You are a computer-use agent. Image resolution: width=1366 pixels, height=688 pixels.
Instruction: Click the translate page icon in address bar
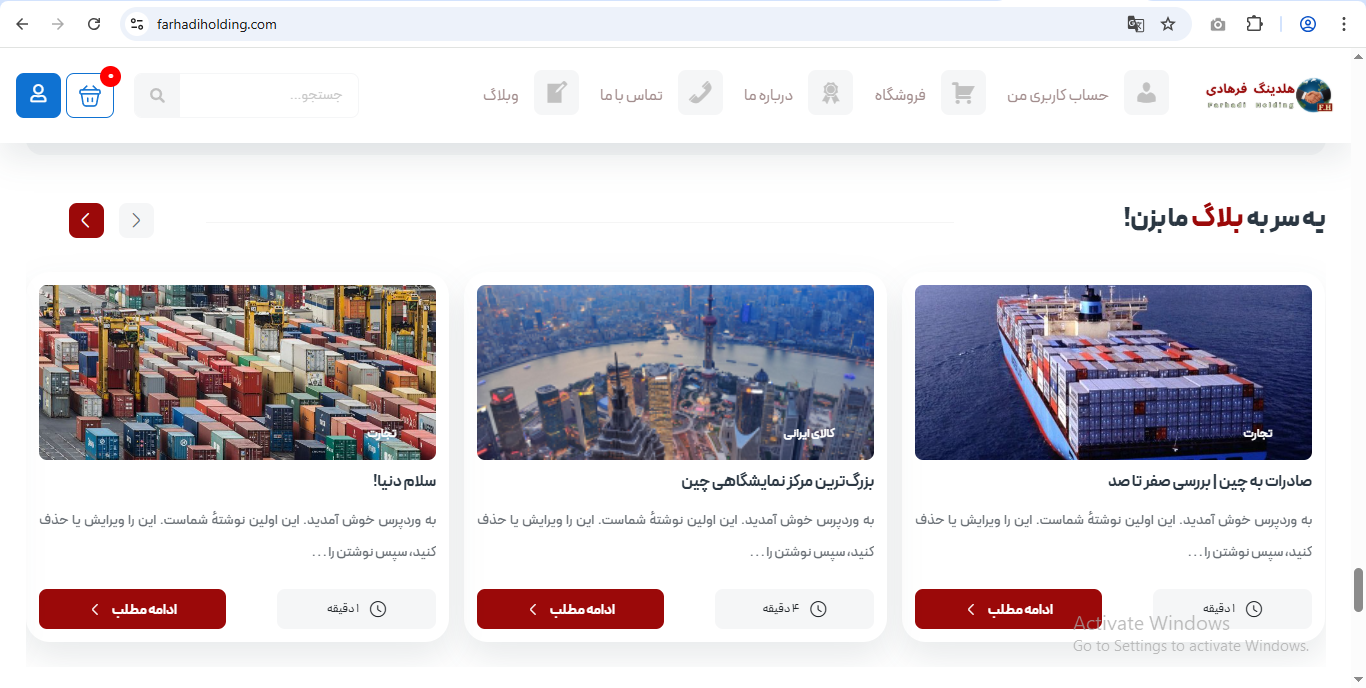tap(1136, 24)
